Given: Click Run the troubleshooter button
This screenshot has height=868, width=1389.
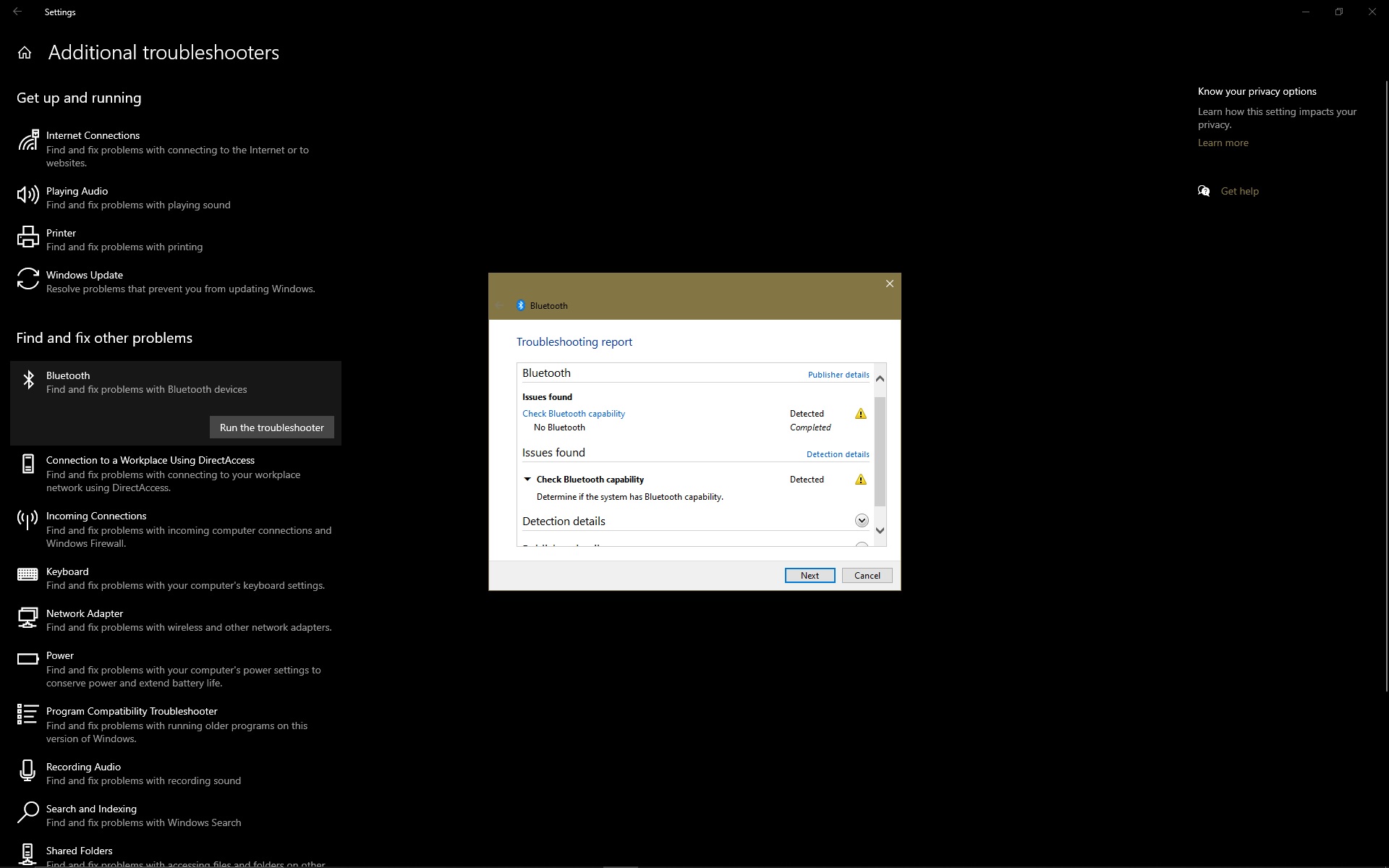Looking at the screenshot, I should [x=272, y=427].
